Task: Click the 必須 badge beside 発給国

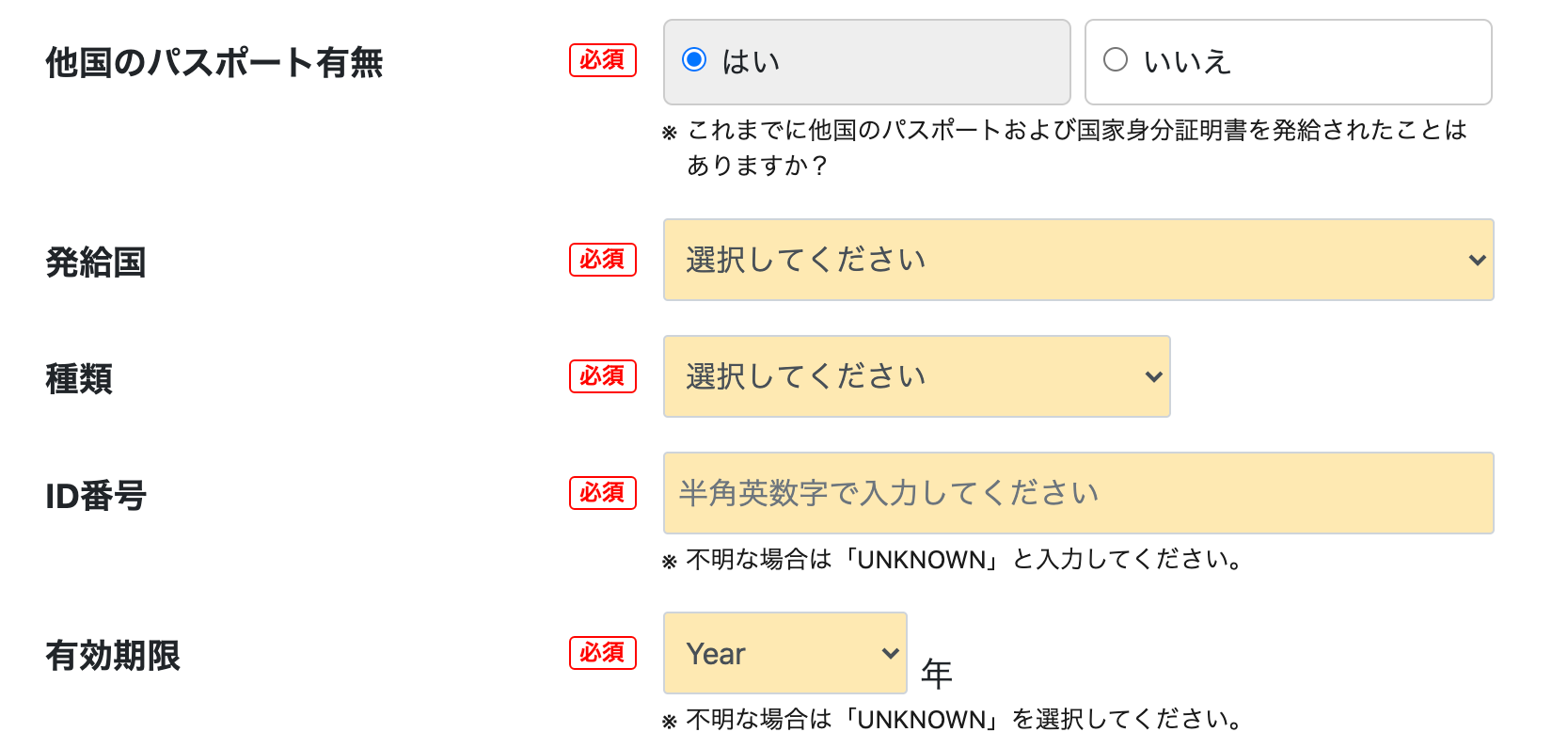Action: 602,261
